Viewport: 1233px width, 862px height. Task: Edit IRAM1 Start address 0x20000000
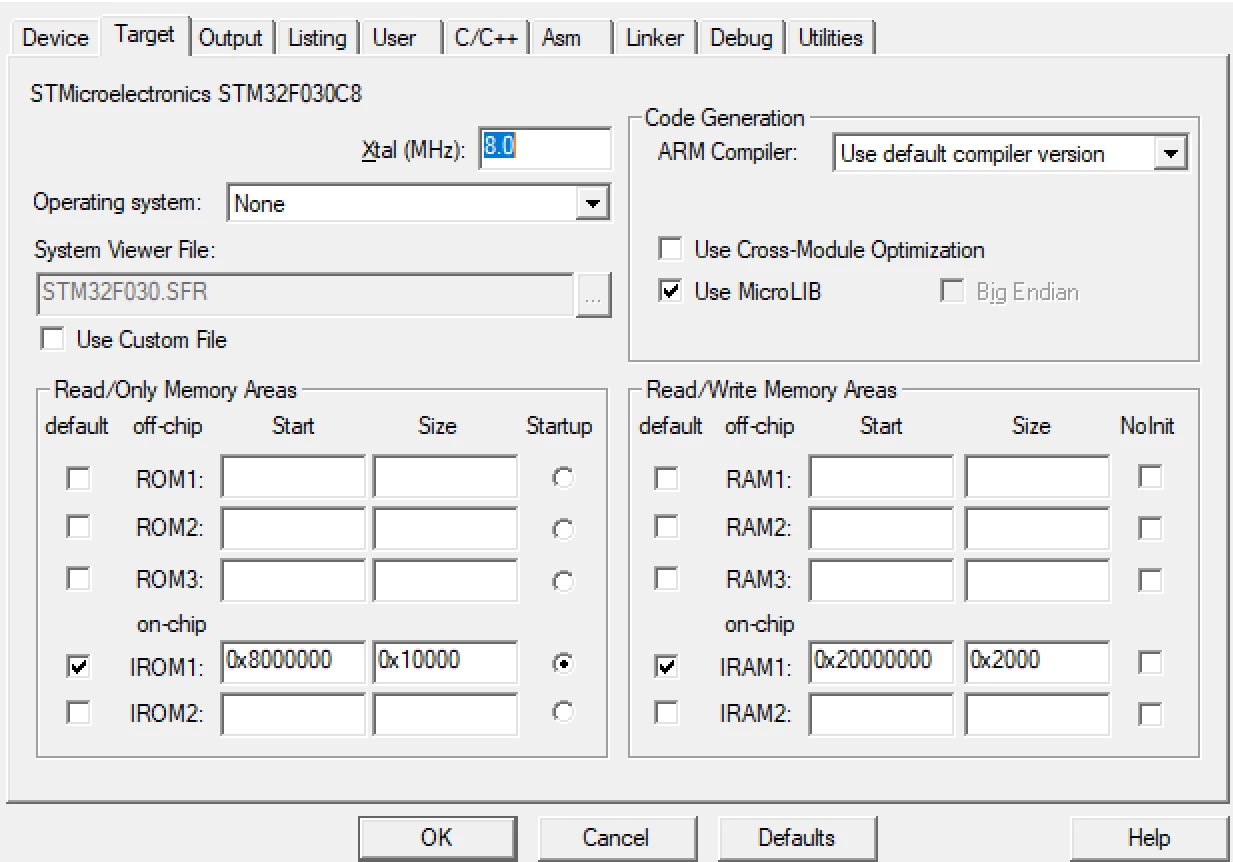[x=881, y=662]
